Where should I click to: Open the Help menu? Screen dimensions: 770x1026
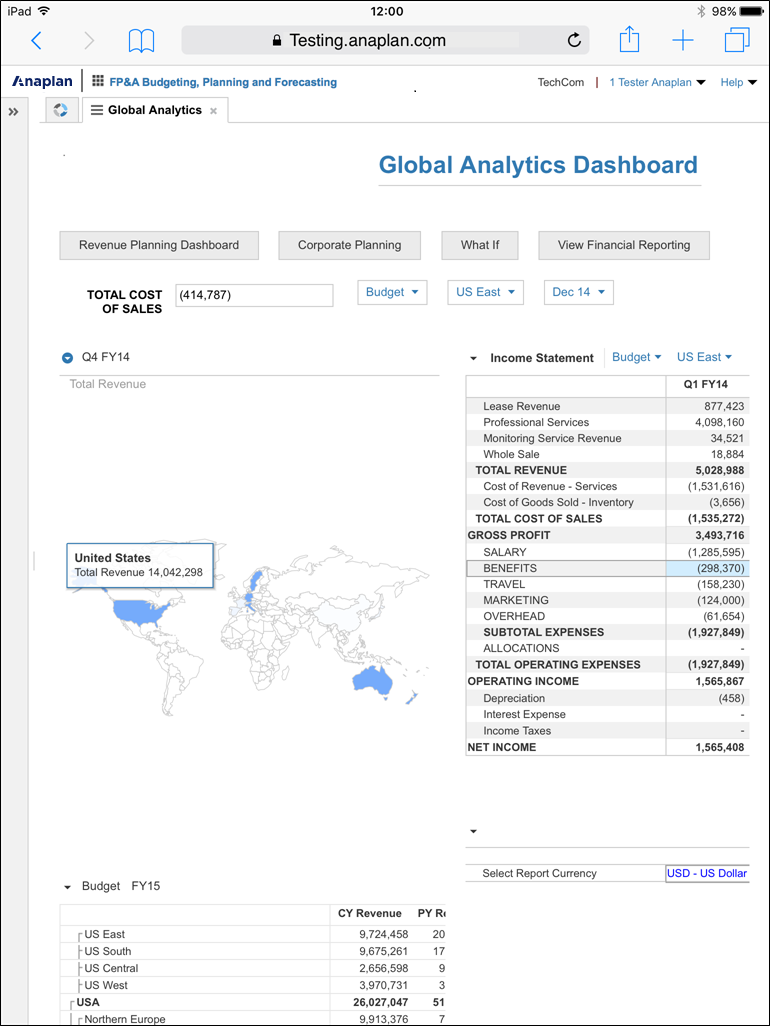[738, 82]
